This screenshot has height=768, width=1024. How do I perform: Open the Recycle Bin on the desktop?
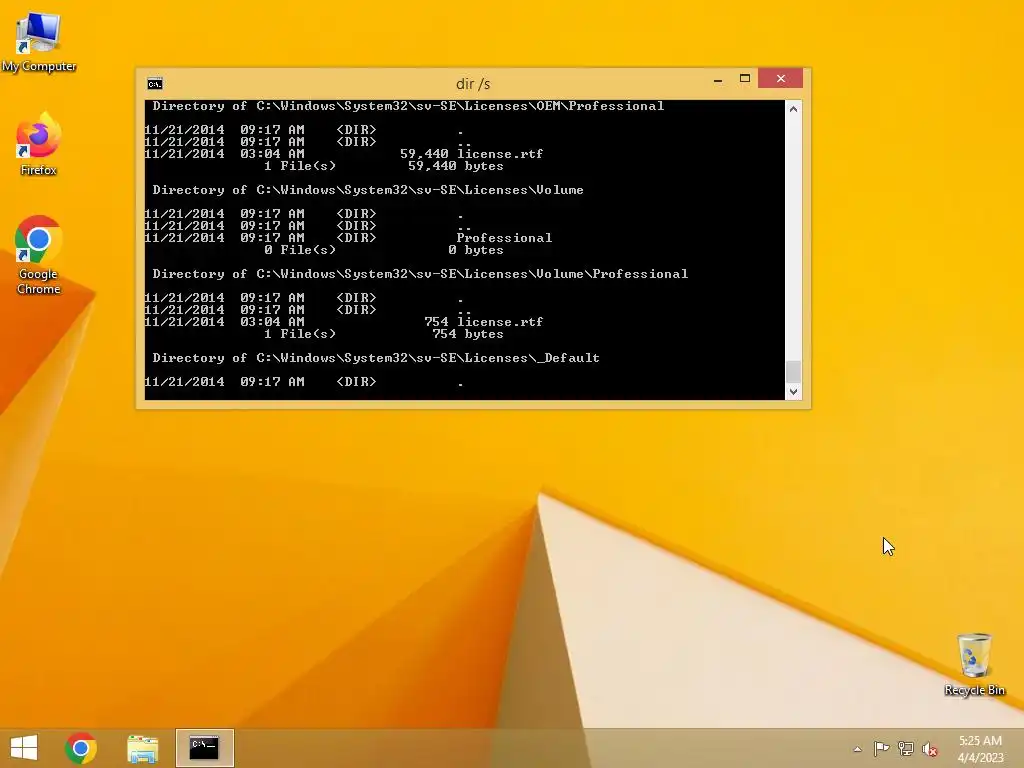click(974, 664)
